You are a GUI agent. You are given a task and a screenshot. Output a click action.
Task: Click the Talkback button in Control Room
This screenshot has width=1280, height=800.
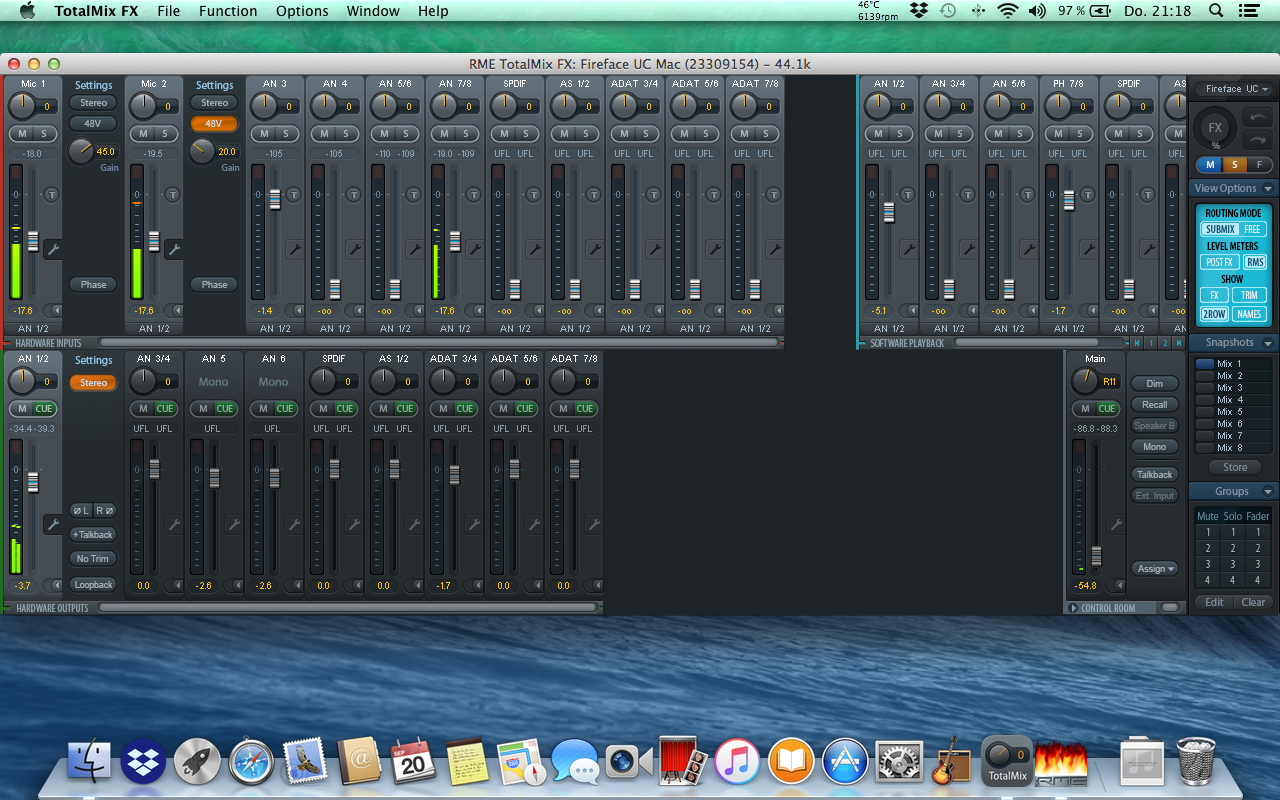click(1155, 475)
